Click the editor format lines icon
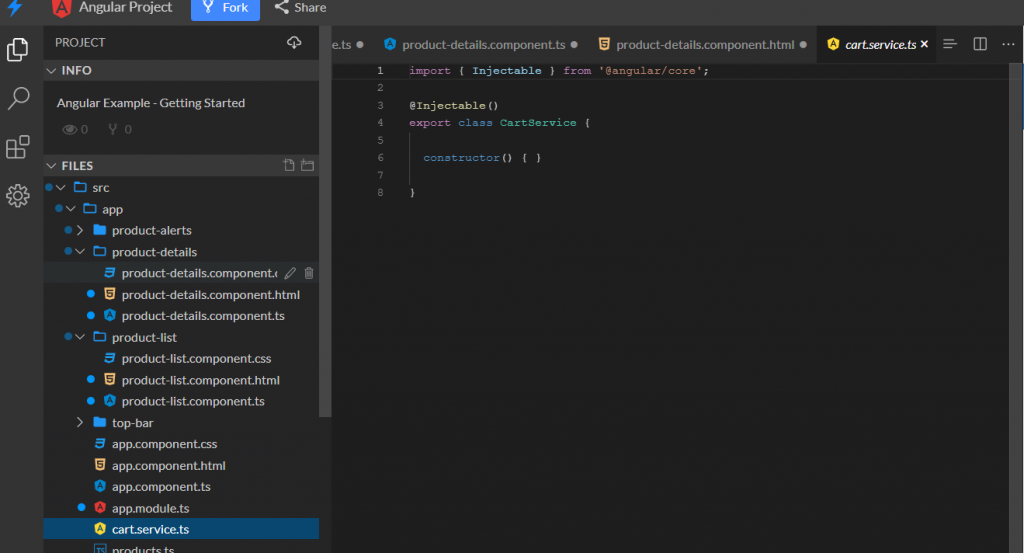This screenshot has height=553, width=1024. 950,44
